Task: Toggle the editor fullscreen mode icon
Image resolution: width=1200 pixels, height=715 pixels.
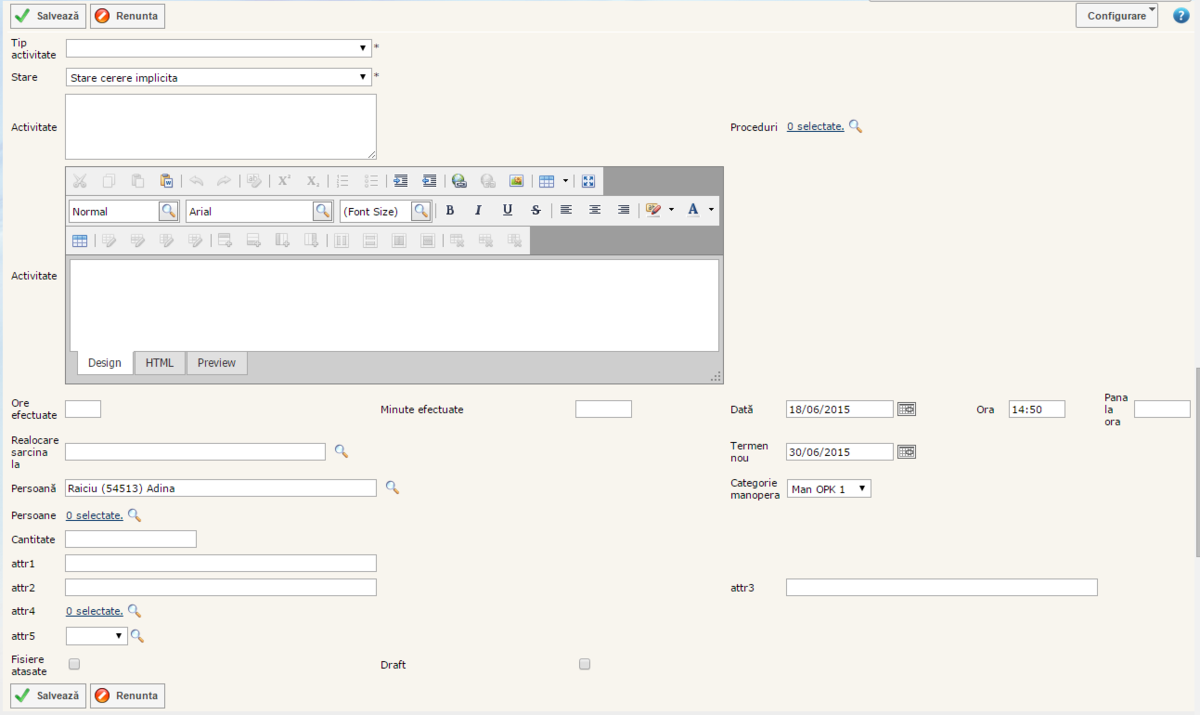Action: click(588, 181)
